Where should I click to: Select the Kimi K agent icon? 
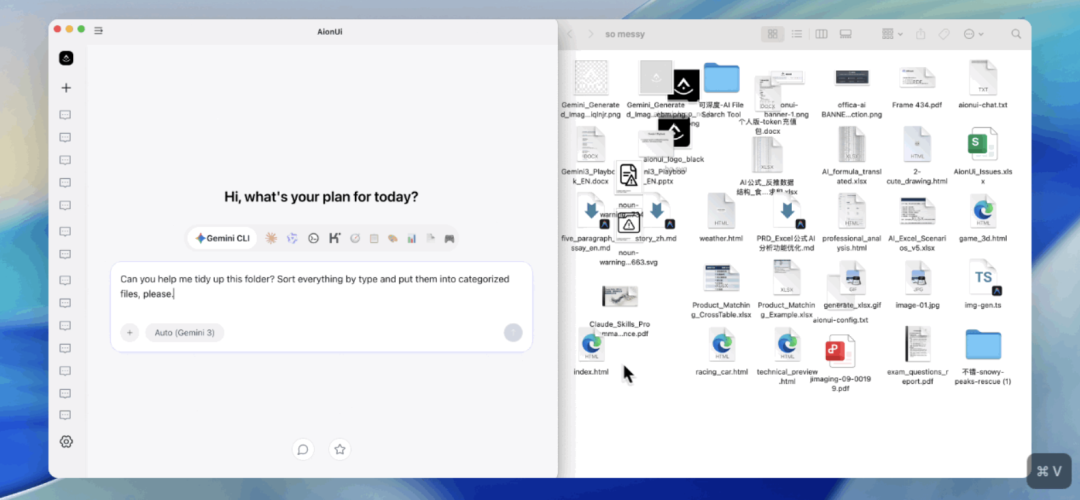click(335, 238)
